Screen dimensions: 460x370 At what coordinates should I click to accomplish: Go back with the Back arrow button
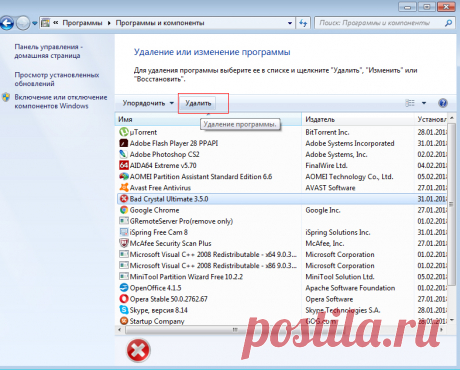coord(7,23)
